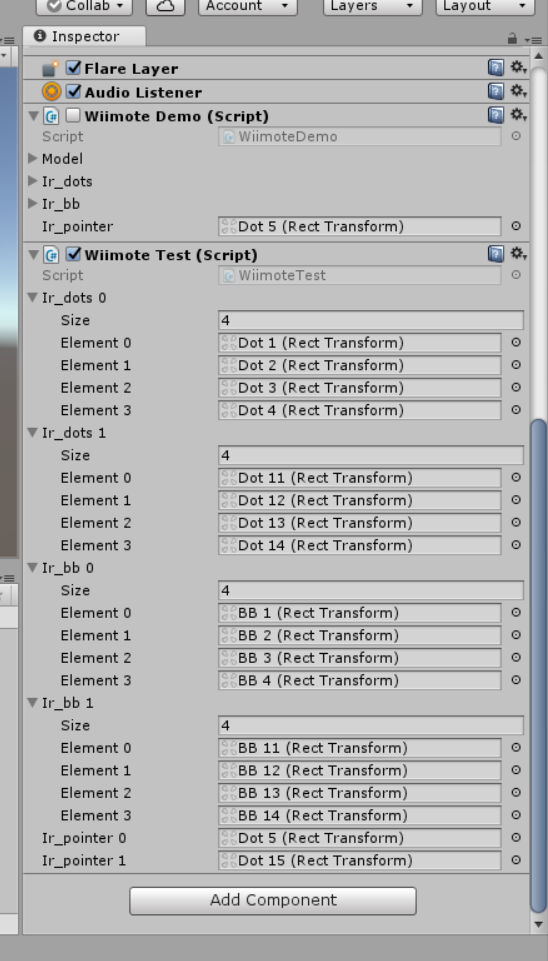
Task: Click the WiimoteTest script reference field
Action: coord(360,275)
